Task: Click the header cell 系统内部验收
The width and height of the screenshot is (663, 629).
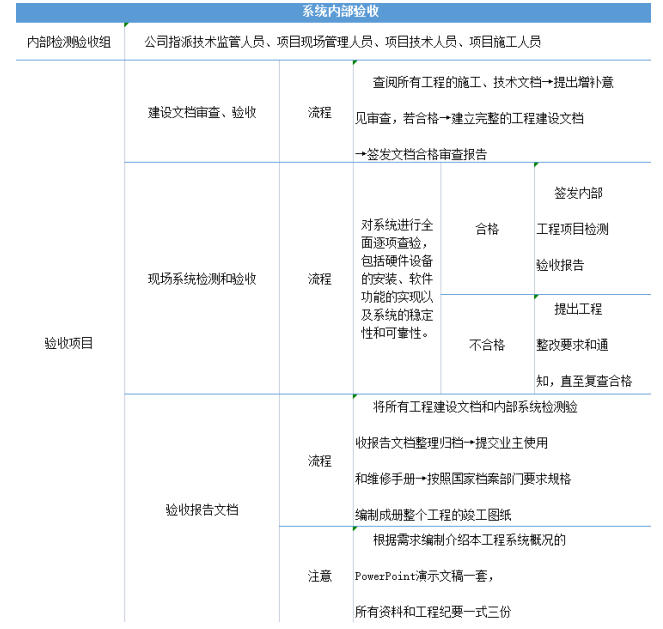Action: 333,12
